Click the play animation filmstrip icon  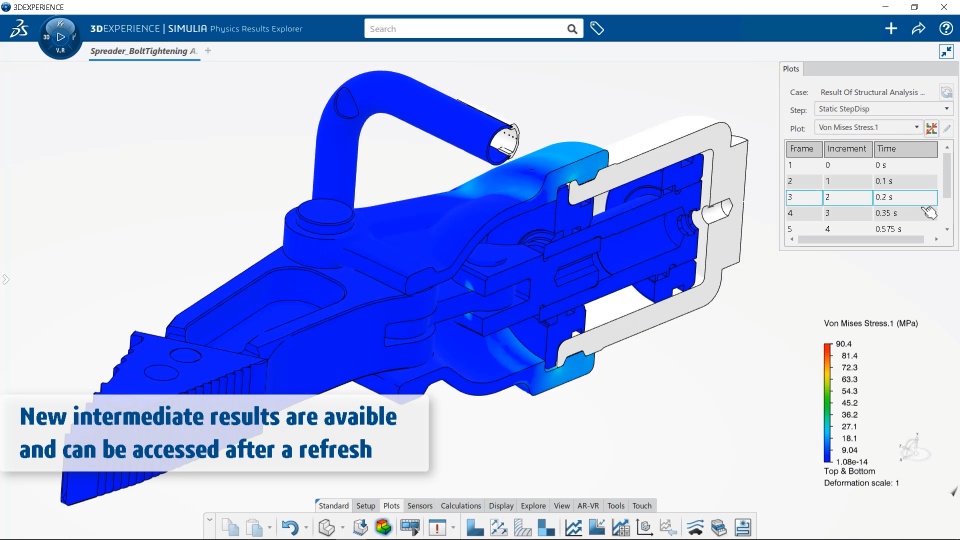[x=410, y=527]
